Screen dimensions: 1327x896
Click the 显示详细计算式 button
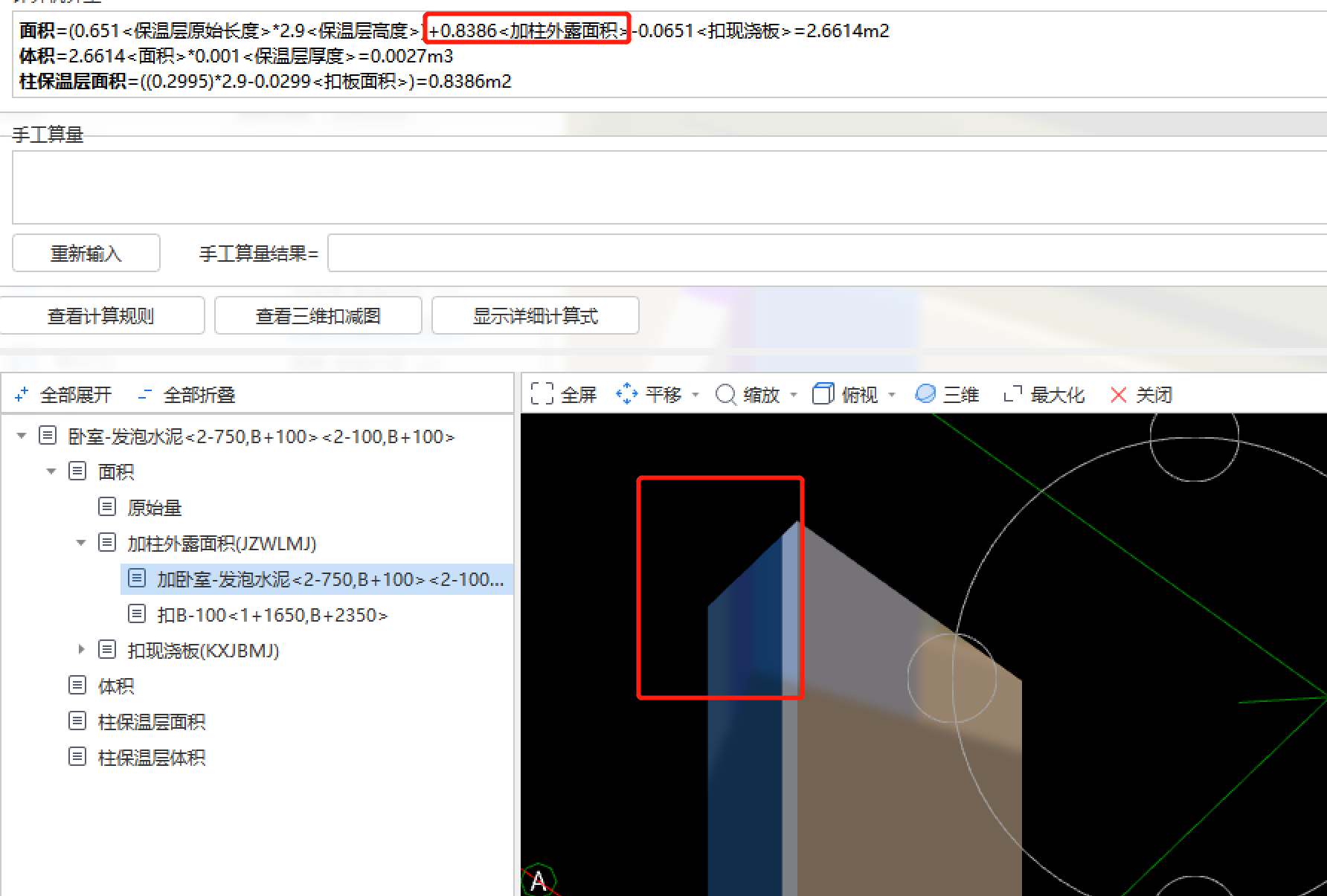coord(536,316)
